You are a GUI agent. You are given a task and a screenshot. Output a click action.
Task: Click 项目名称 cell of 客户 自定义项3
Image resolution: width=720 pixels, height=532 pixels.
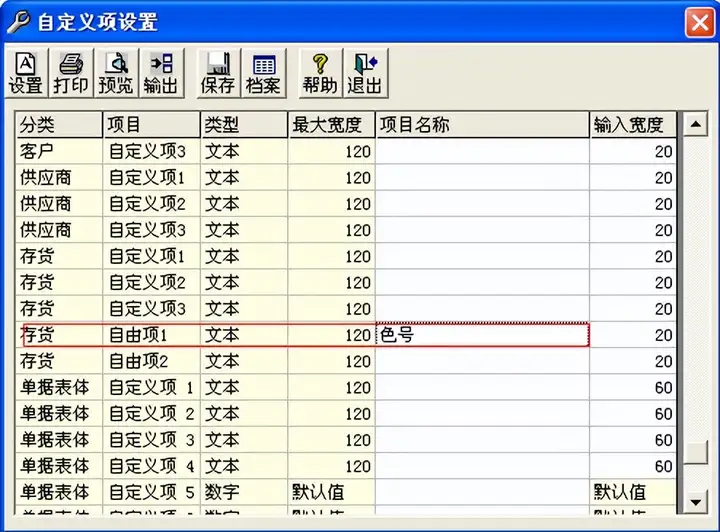[482, 151]
